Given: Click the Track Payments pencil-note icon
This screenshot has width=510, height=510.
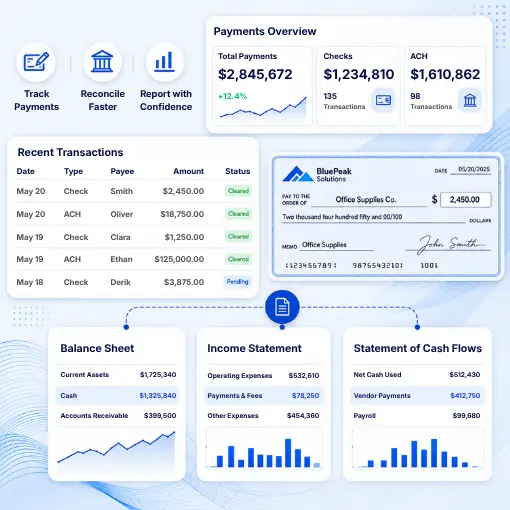Looking at the screenshot, I should click(36, 62).
